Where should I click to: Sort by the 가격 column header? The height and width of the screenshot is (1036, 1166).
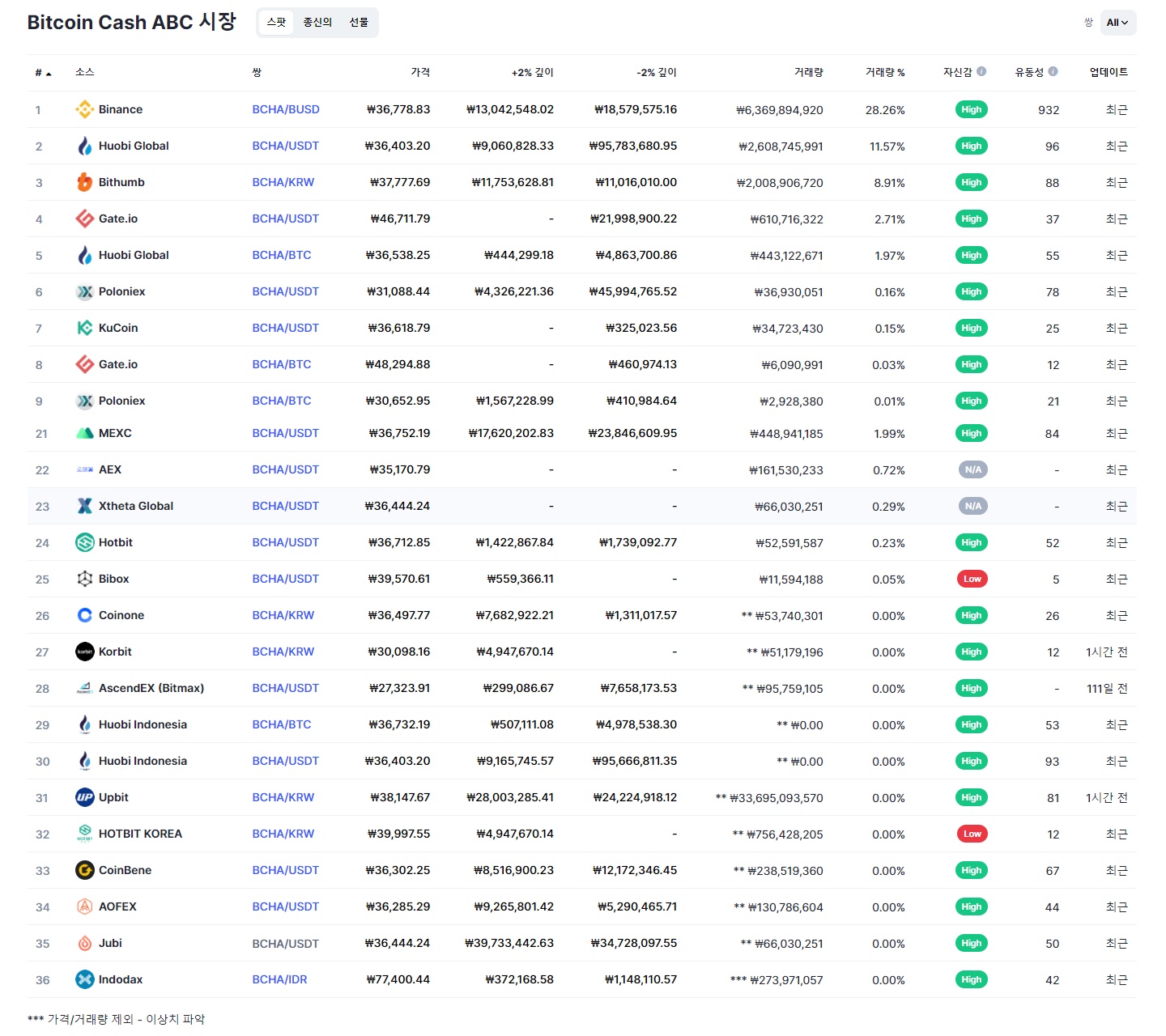(x=420, y=72)
